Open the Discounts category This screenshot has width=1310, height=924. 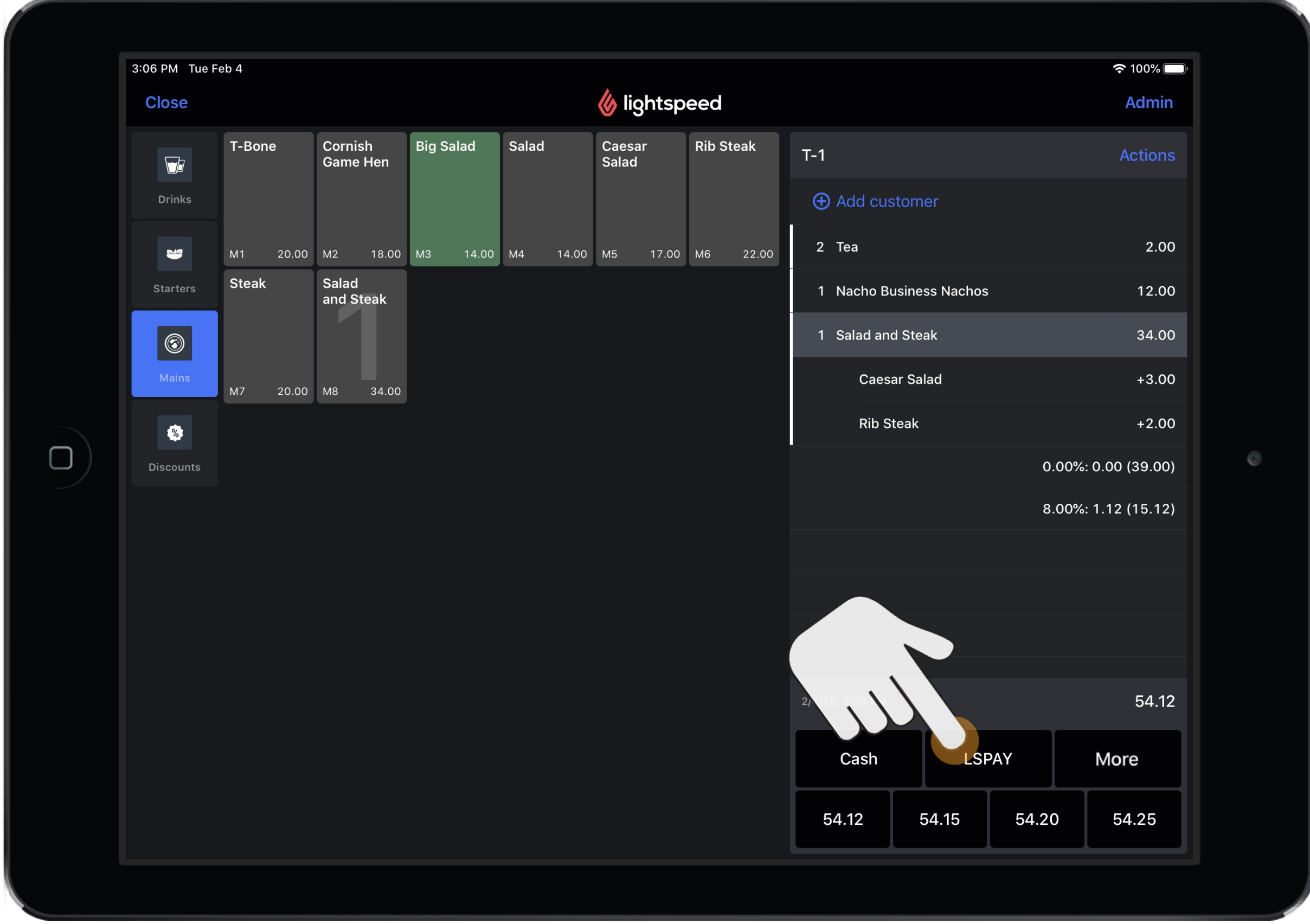(x=175, y=444)
